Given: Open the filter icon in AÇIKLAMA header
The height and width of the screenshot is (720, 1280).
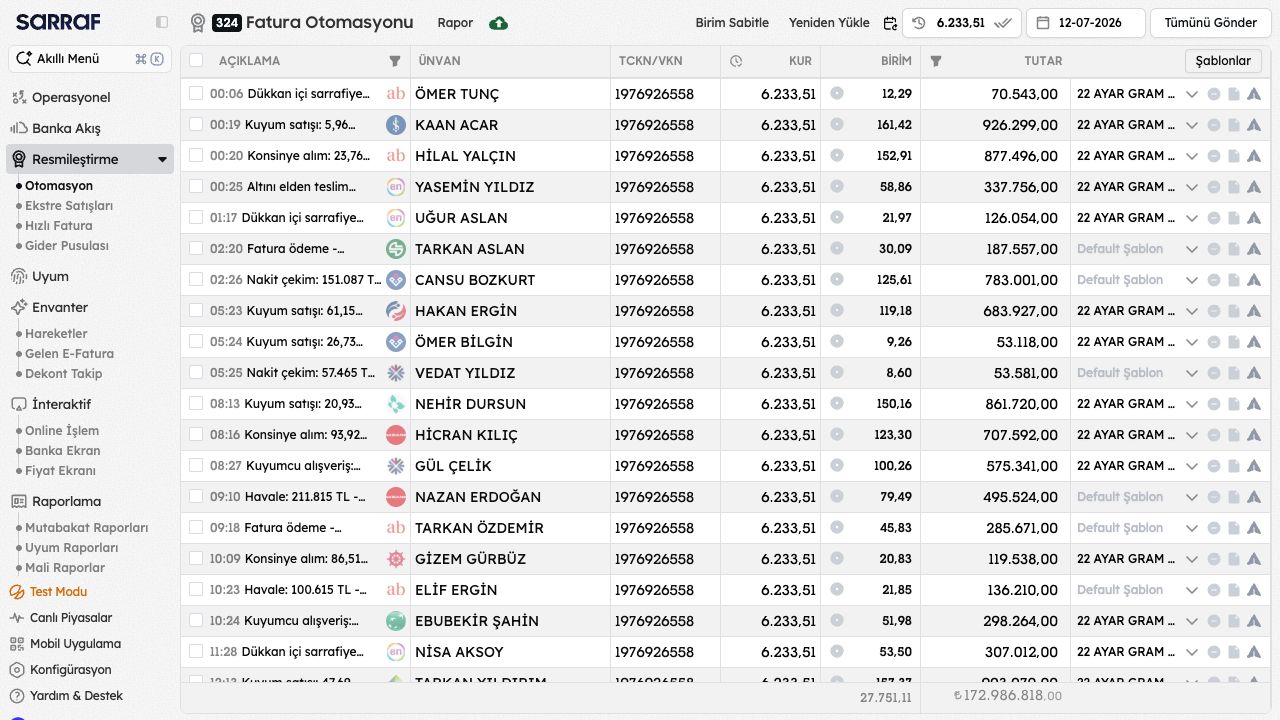Looking at the screenshot, I should (x=395, y=61).
